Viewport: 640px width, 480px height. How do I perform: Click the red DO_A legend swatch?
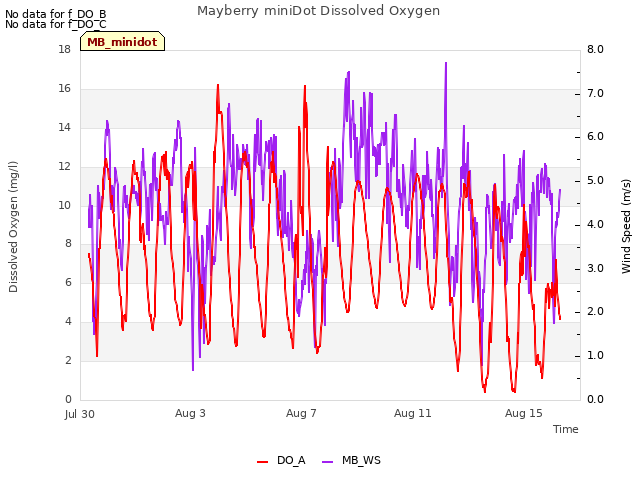tap(262, 462)
